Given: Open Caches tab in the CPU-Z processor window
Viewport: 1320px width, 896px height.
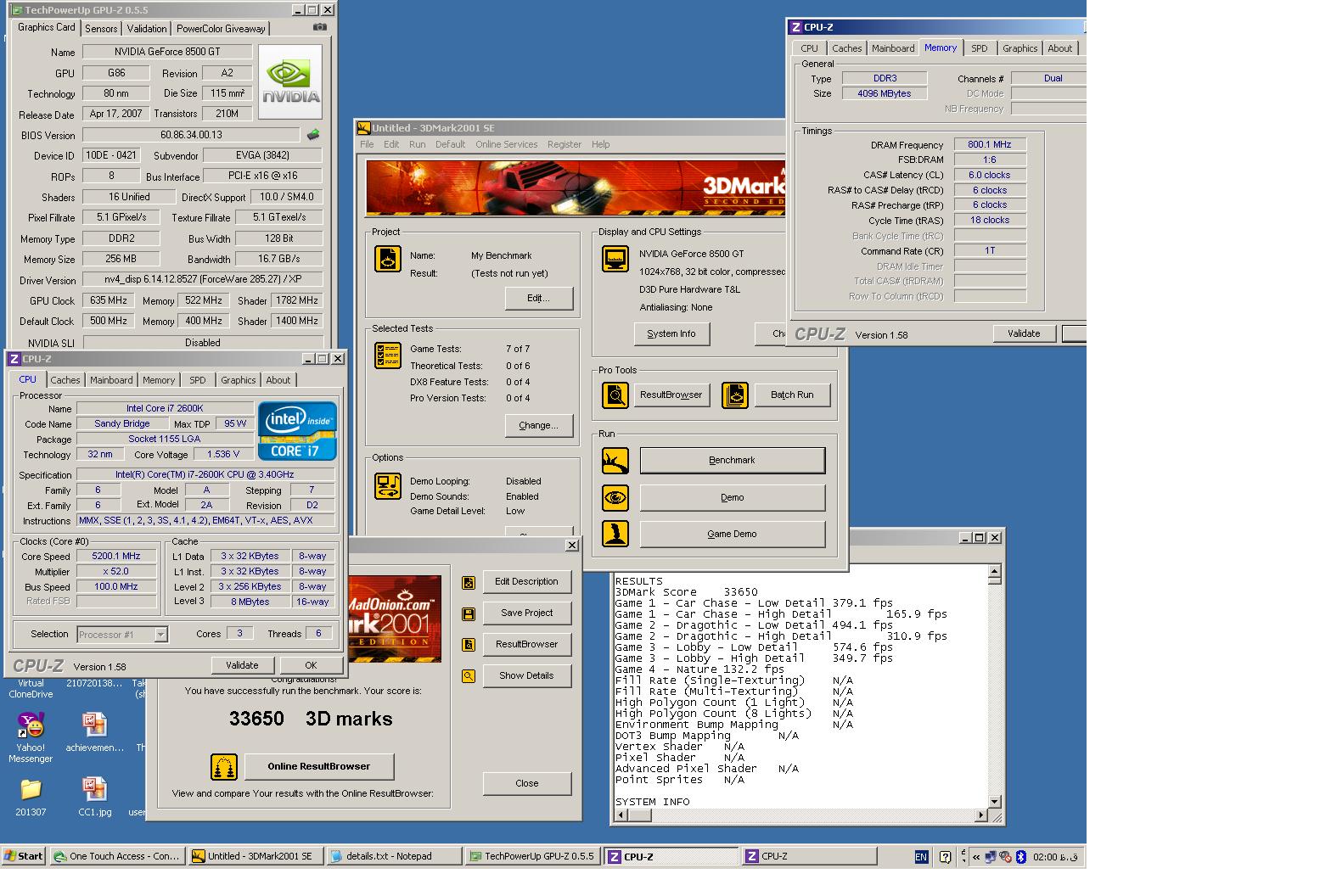Looking at the screenshot, I should tap(65, 380).
